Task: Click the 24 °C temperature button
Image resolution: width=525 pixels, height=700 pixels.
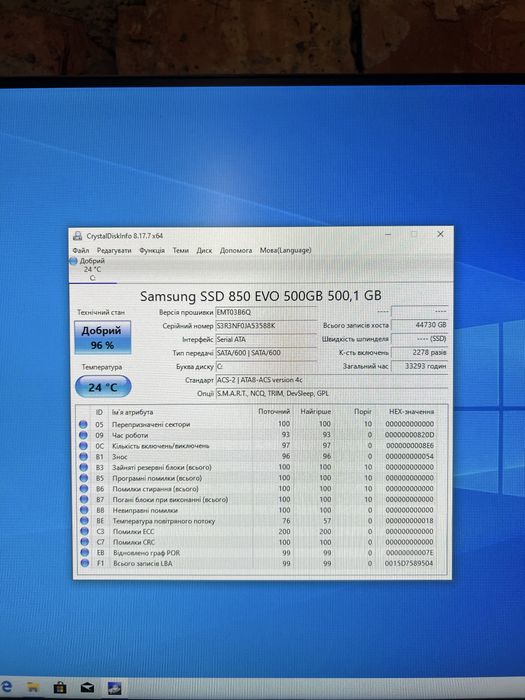Action: [x=103, y=387]
